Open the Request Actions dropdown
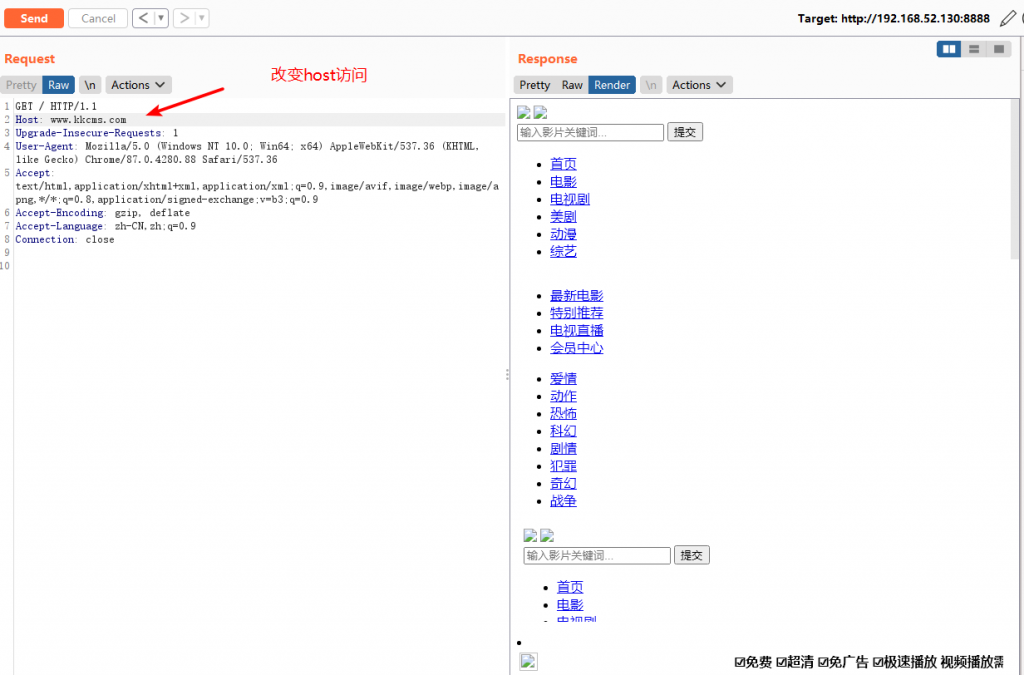The height and width of the screenshot is (675, 1024). [x=138, y=85]
